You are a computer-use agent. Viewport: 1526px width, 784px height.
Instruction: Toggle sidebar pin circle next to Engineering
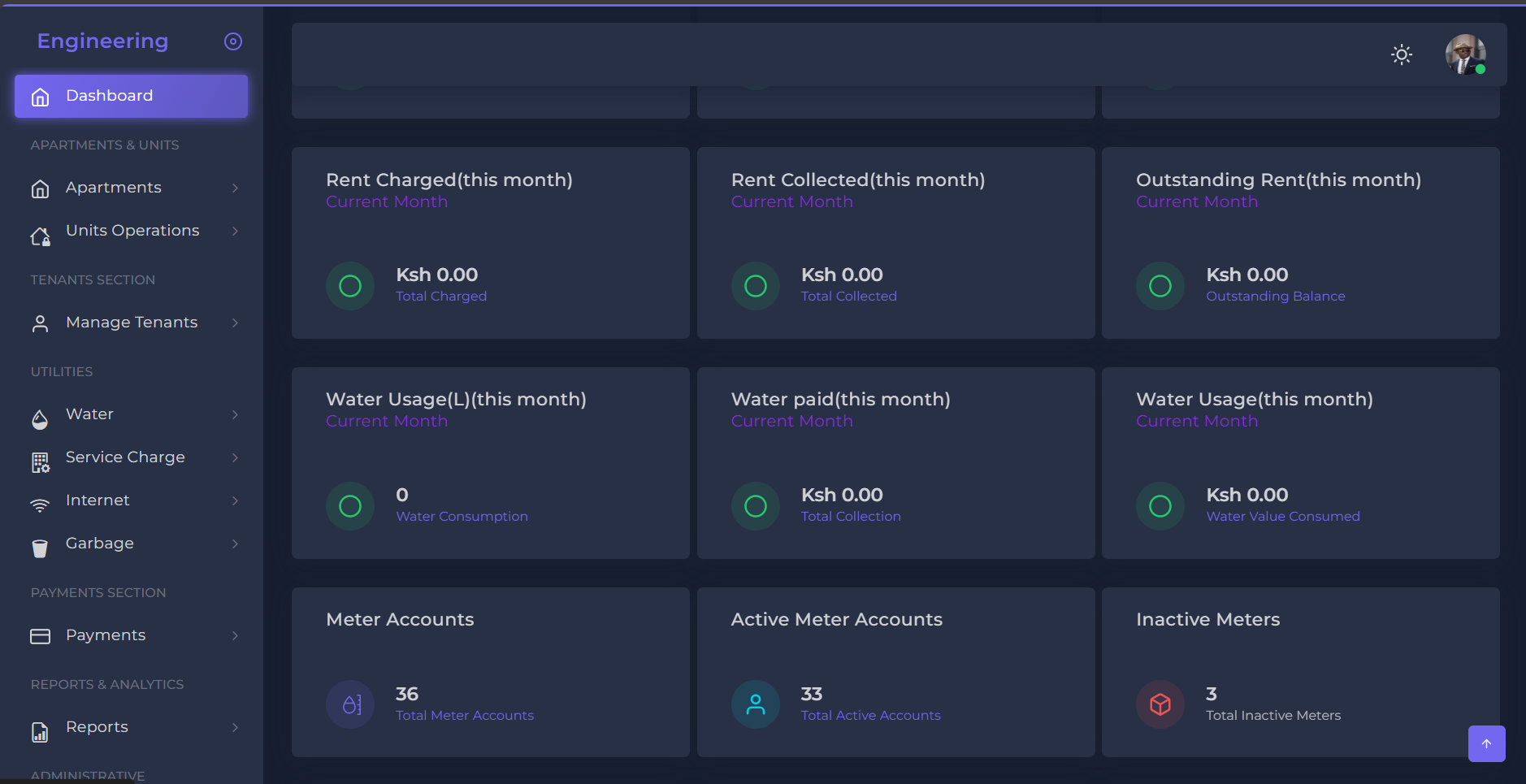coord(233,41)
